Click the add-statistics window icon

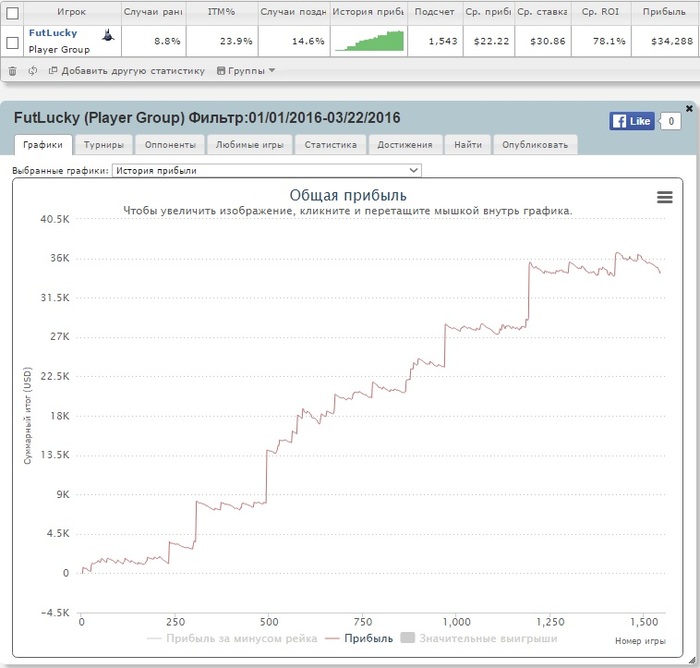53,70
